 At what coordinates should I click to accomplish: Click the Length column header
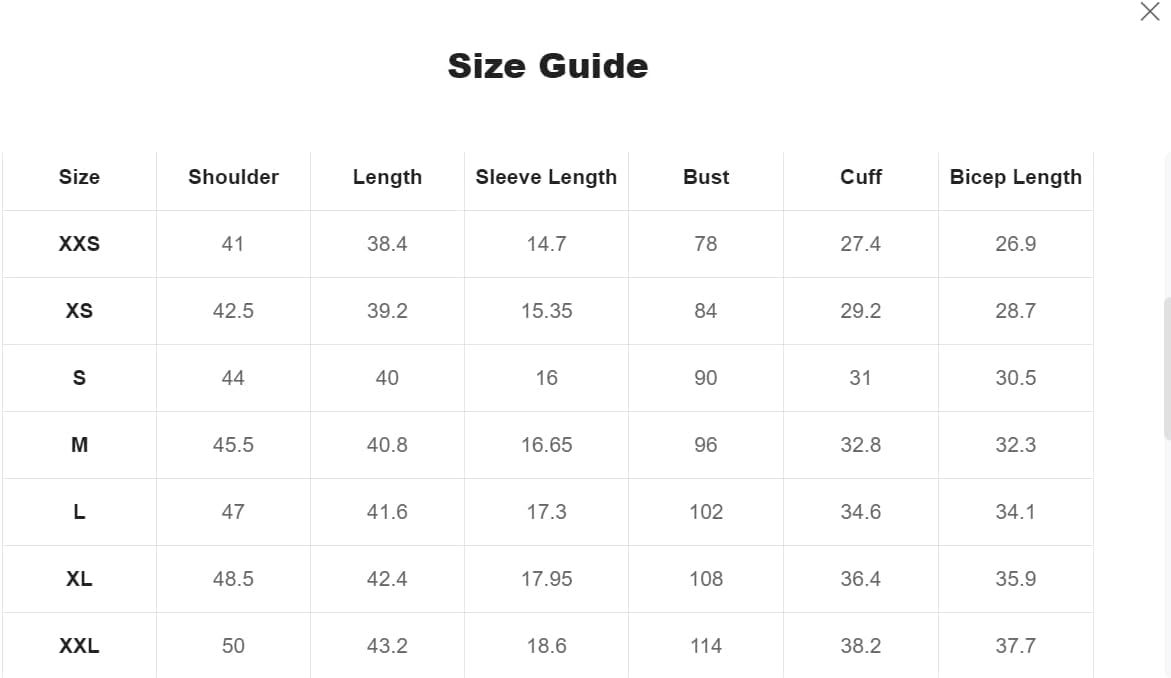387,177
